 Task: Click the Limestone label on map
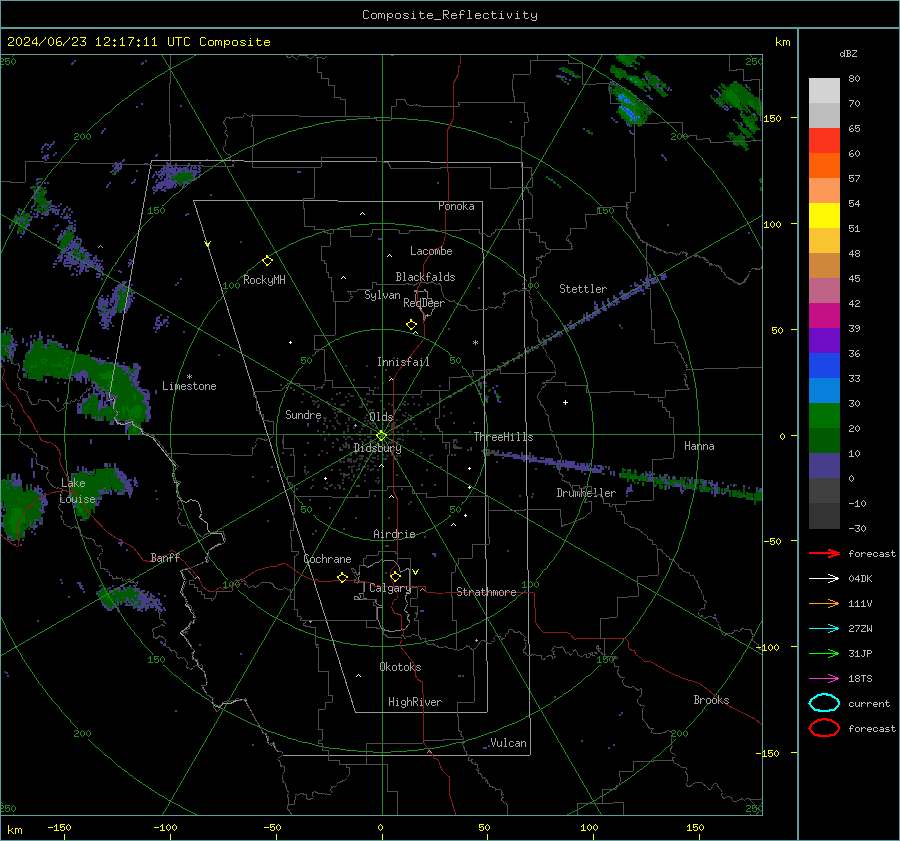189,386
